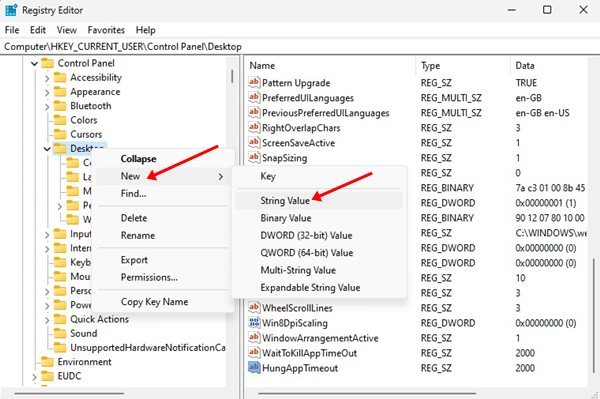600x399 pixels.
Task: Click the WindowArrangementActive value icon
Action: coord(254,337)
